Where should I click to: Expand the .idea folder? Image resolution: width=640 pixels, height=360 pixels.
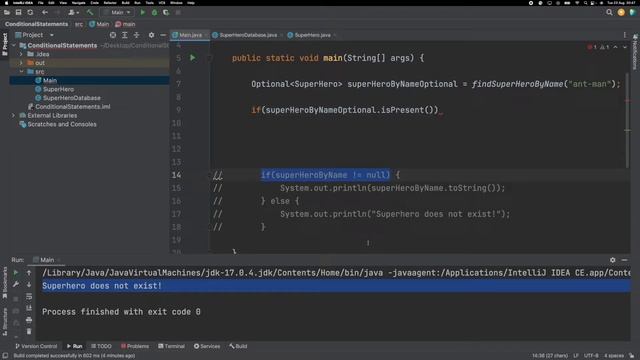click(21, 54)
